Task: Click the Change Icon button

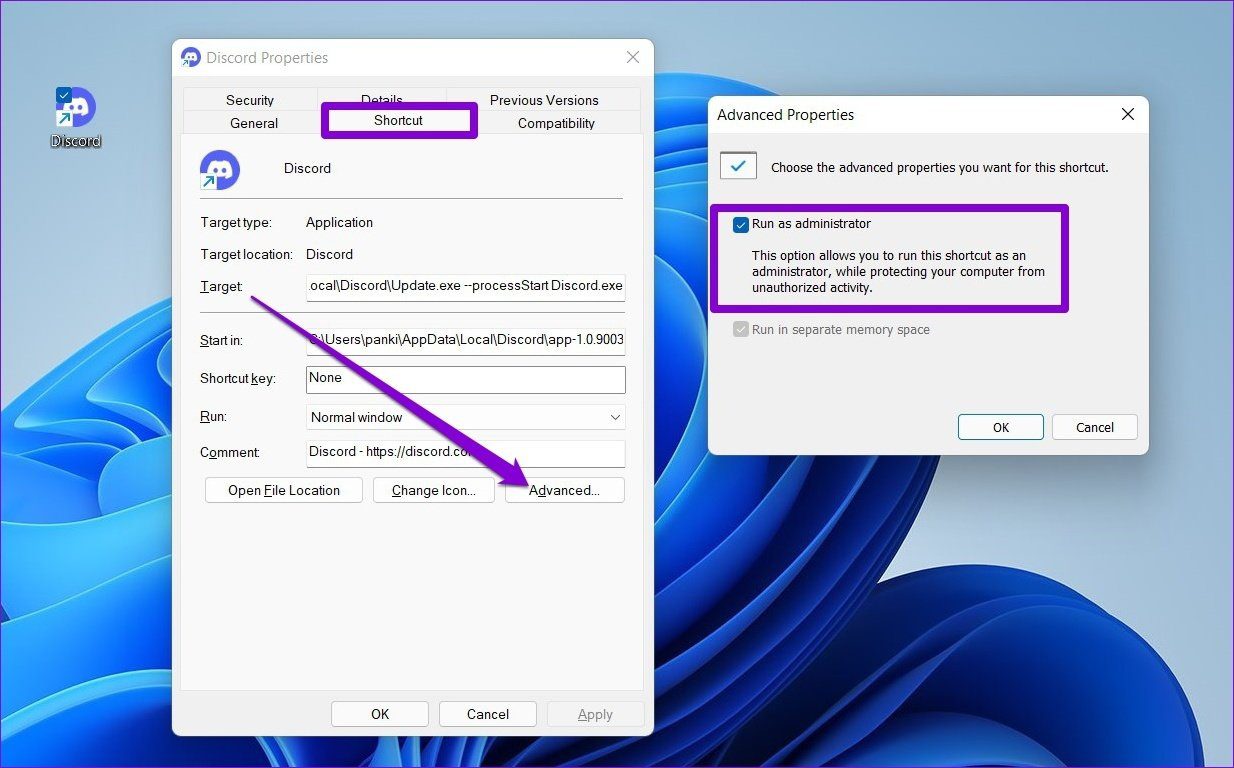Action: 434,490
